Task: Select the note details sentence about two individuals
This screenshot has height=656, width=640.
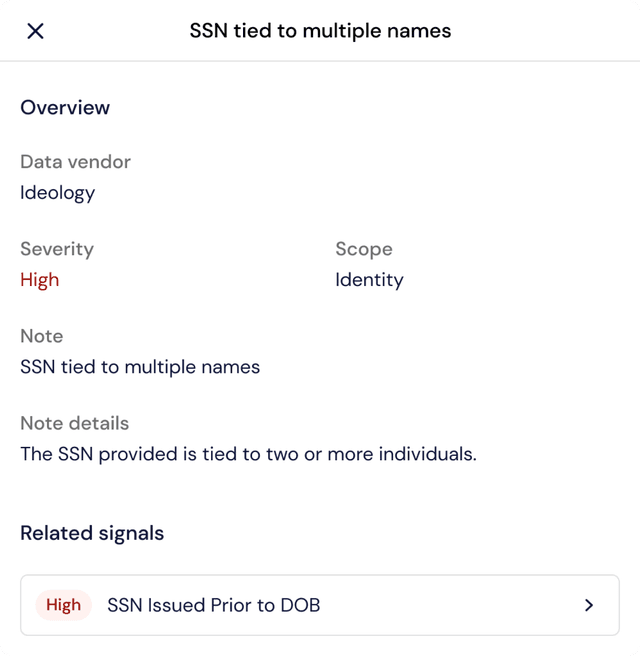Action: tap(248, 454)
